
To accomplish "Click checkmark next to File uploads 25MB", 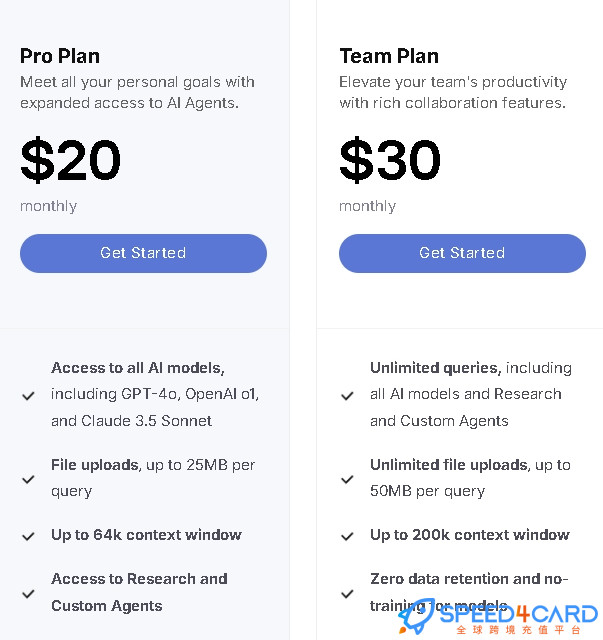I will (x=28, y=479).
